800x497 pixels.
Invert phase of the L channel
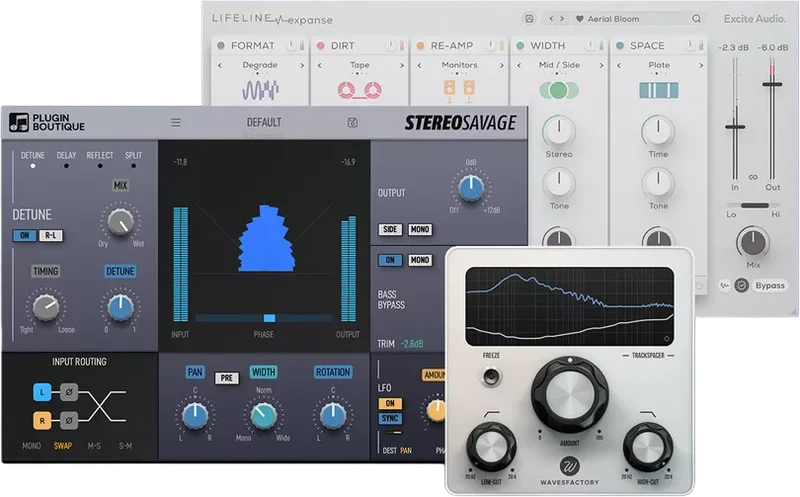[x=69, y=392]
